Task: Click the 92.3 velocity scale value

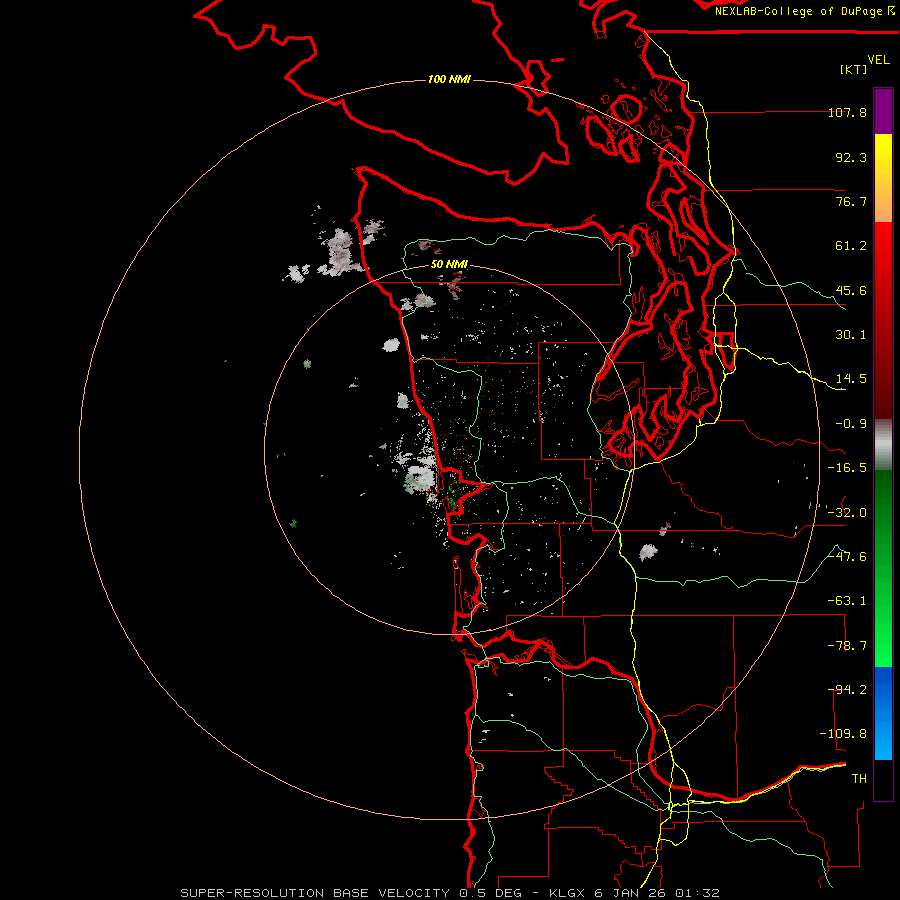Action: [x=851, y=157]
